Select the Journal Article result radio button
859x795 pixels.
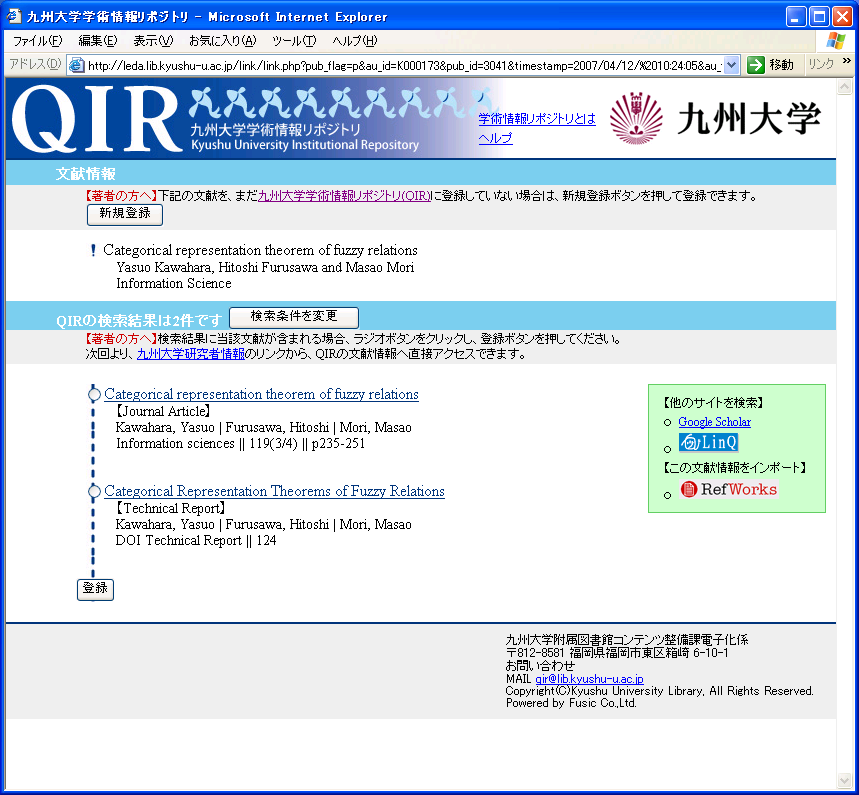coord(94,395)
